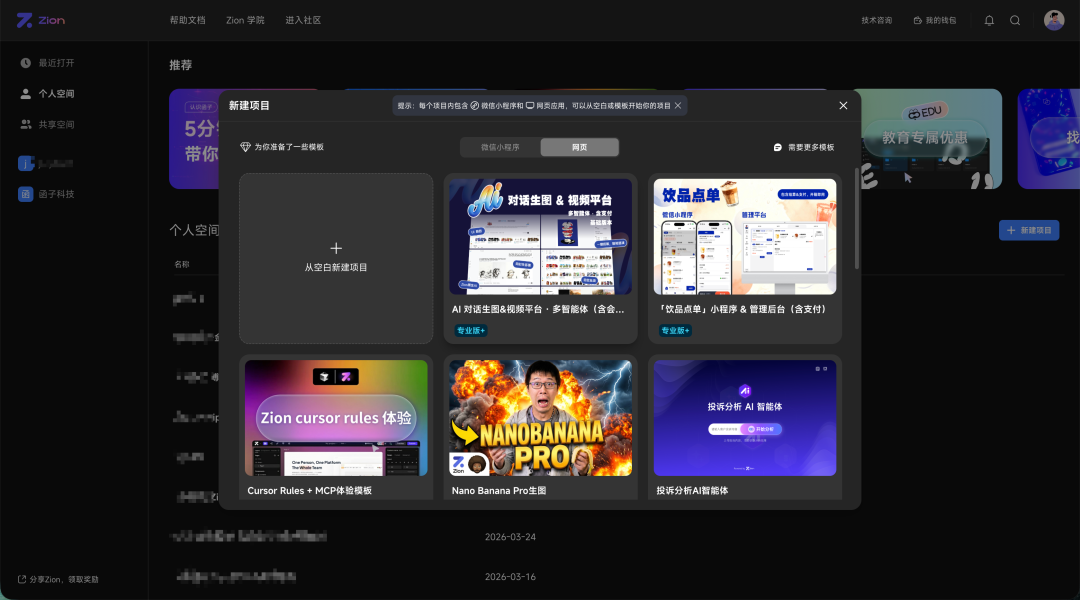Close the 新建项目 dialog
This screenshot has width=1080, height=600.
click(x=843, y=105)
